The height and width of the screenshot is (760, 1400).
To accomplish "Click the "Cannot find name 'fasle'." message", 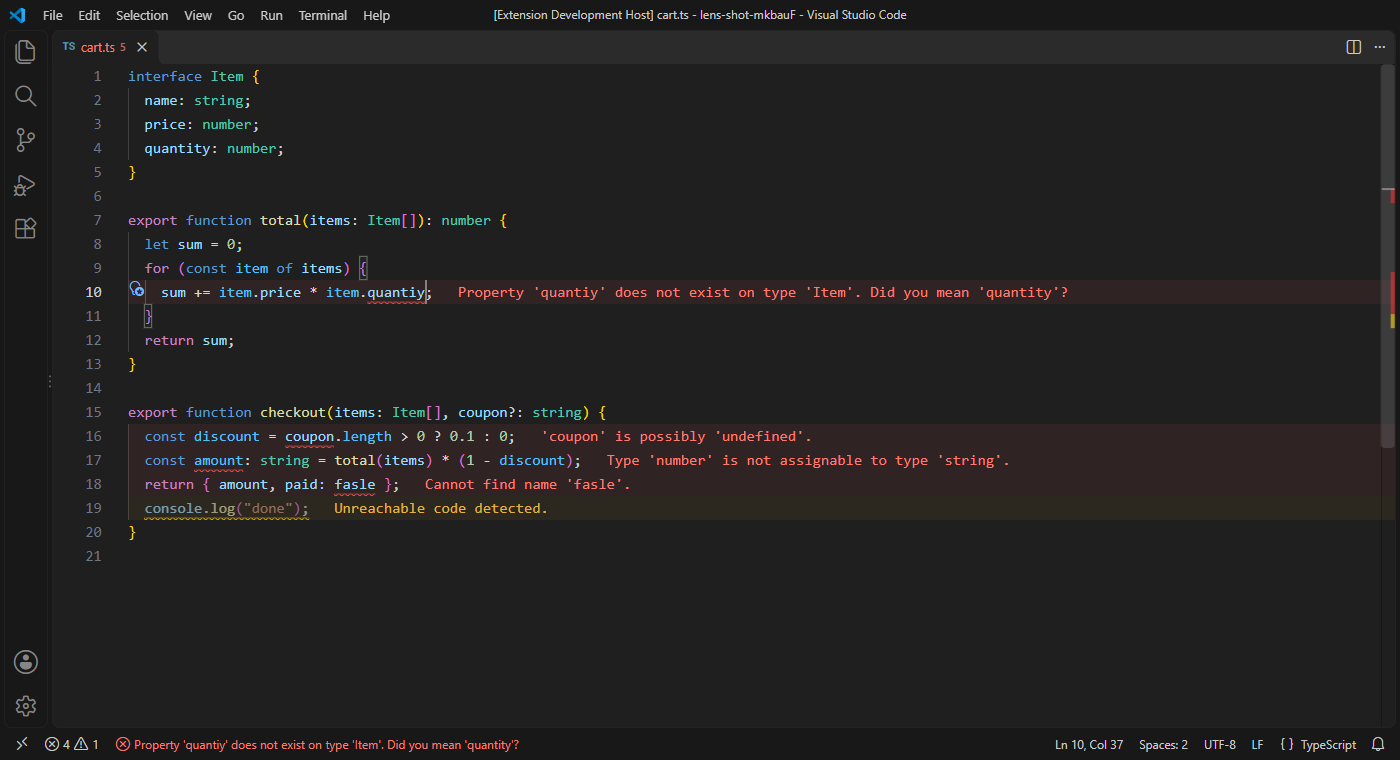I will 528,484.
